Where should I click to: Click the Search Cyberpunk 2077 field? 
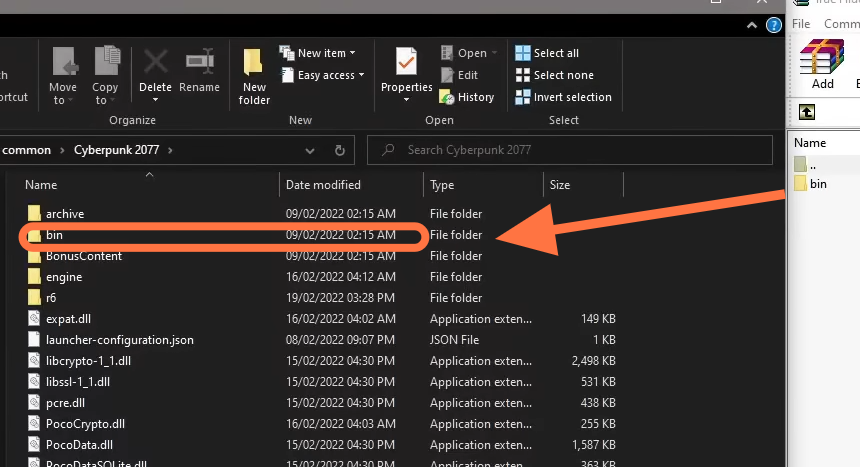570,150
